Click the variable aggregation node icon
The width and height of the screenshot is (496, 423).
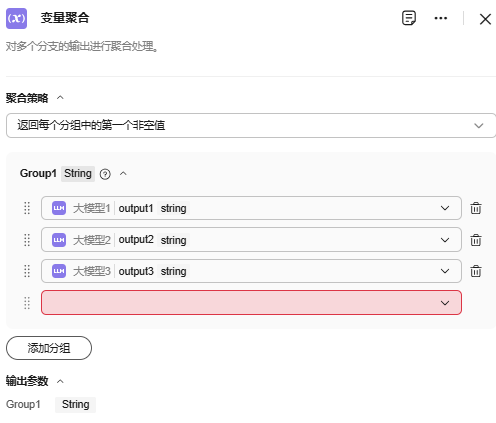pyautogui.click(x=16, y=18)
